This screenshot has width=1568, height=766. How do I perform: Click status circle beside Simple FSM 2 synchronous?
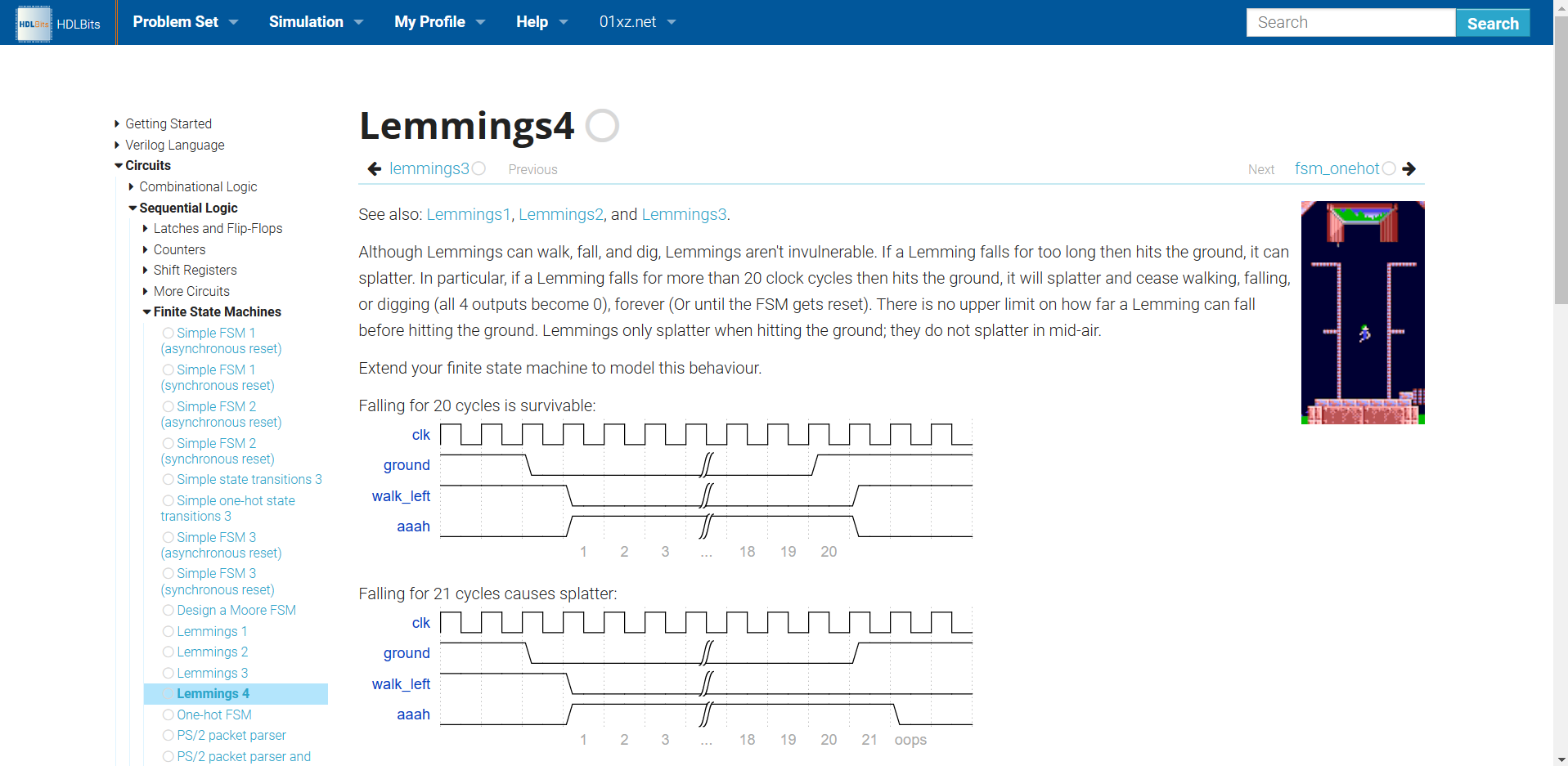coord(168,443)
